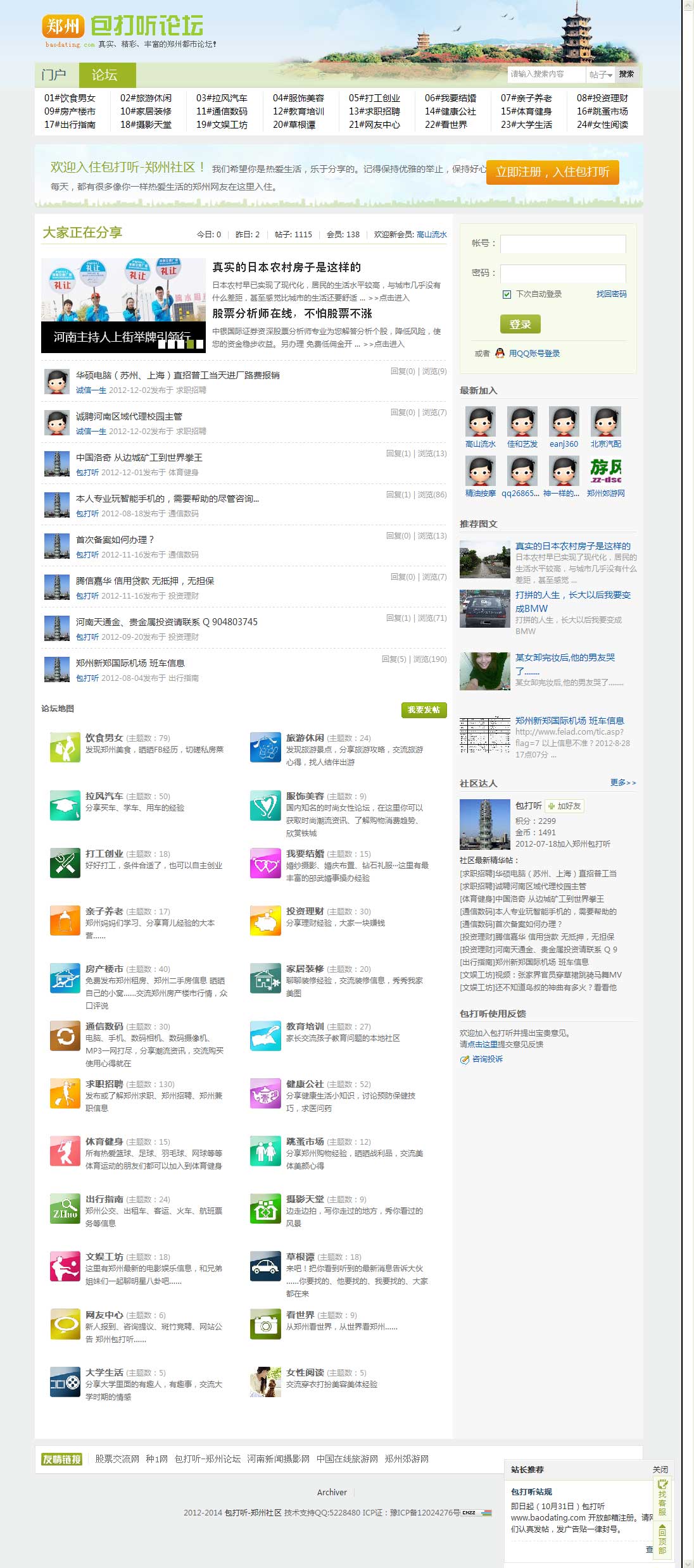
Task: Toggle the 下次自动登录 checkbox
Action: pos(507,294)
